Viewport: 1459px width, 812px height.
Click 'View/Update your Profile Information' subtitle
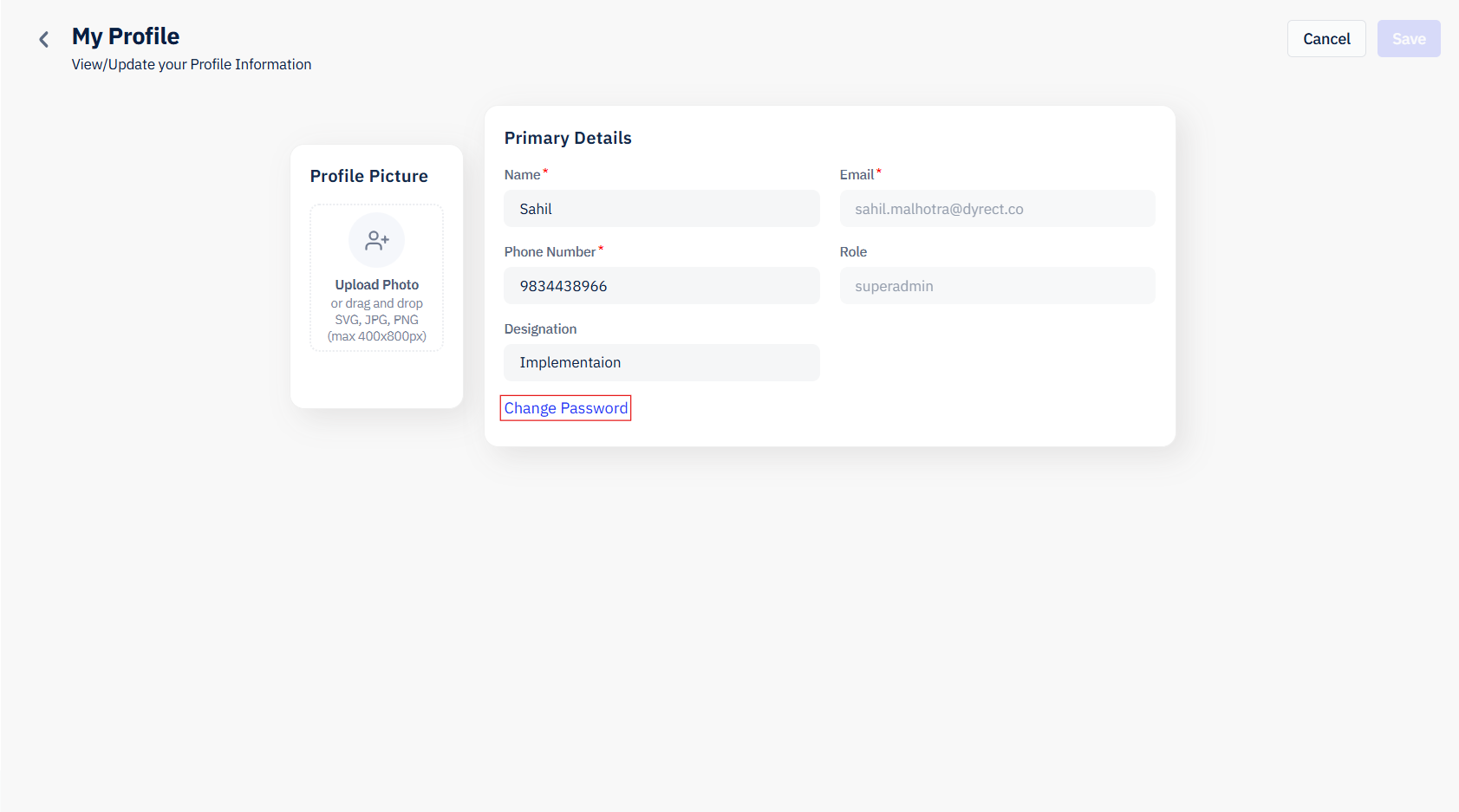(192, 64)
